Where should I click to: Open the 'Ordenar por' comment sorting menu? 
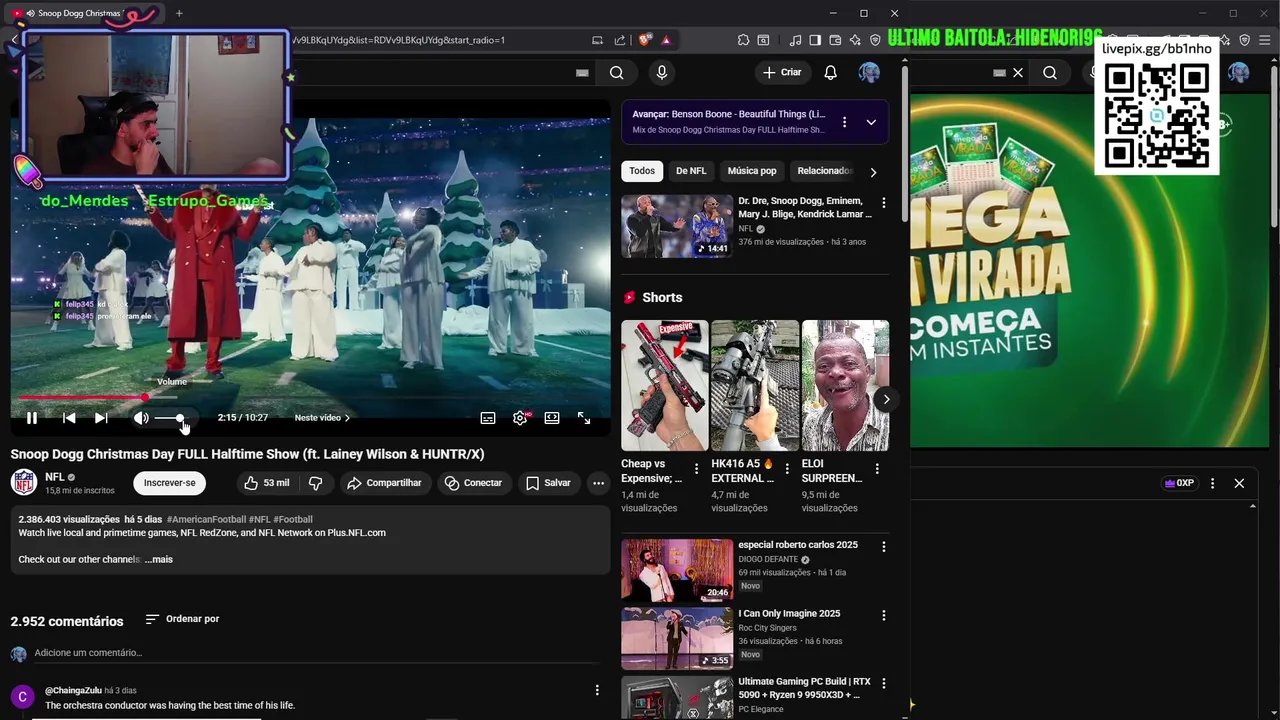pos(182,619)
